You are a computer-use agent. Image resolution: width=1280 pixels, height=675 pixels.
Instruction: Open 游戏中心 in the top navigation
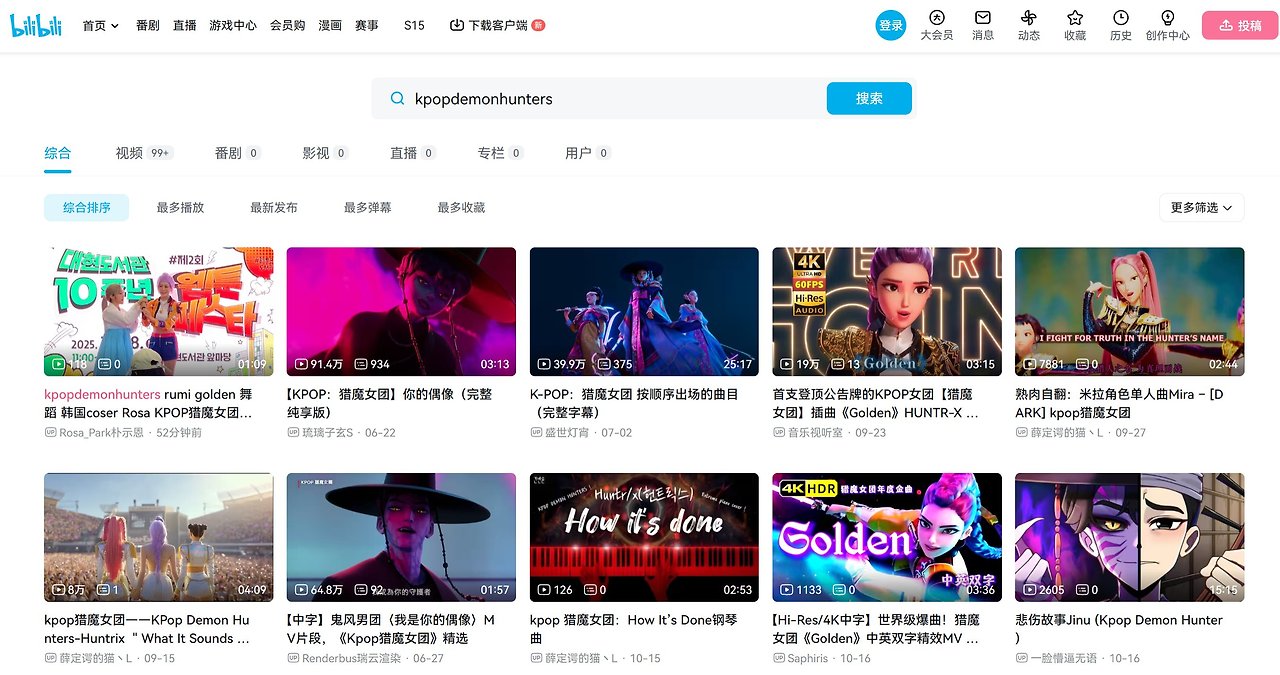(x=233, y=25)
